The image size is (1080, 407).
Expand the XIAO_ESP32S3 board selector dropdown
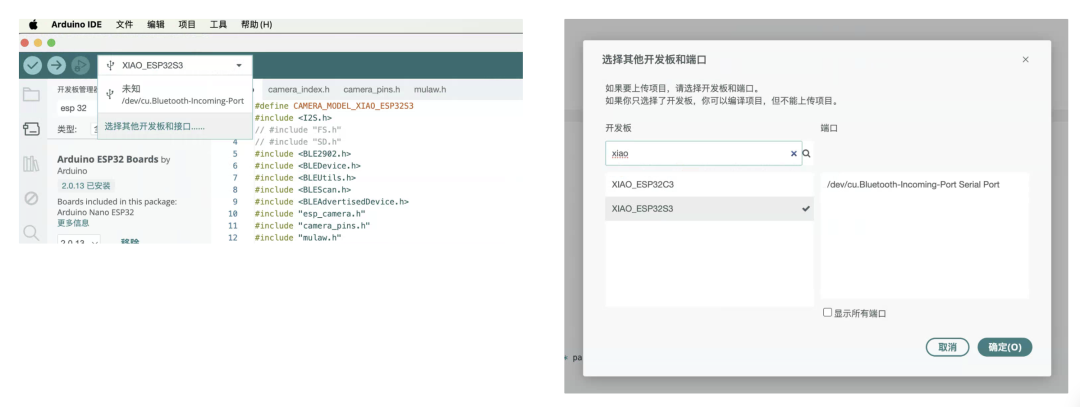pyautogui.click(x=176, y=65)
